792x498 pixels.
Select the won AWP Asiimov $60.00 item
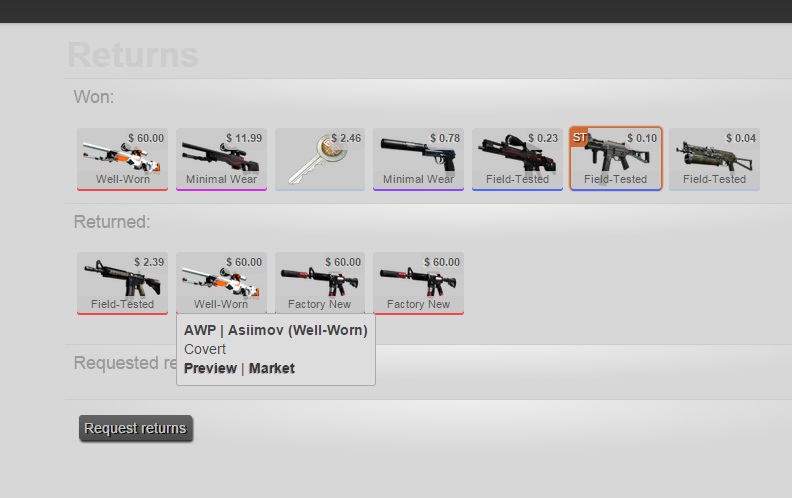point(122,159)
